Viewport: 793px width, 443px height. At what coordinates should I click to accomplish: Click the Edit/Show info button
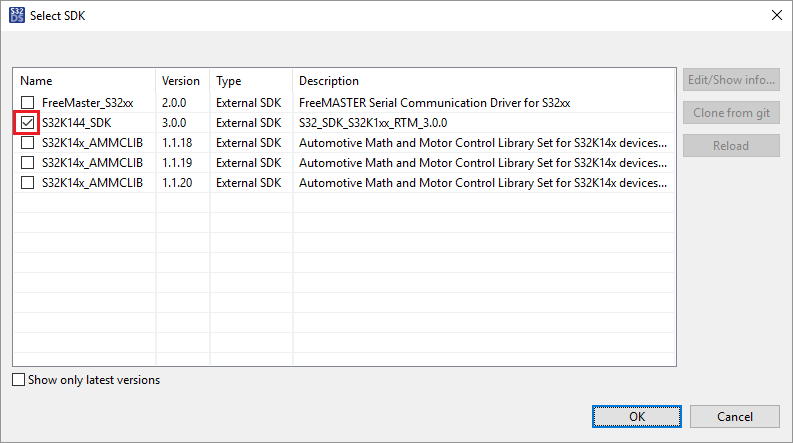click(x=731, y=81)
